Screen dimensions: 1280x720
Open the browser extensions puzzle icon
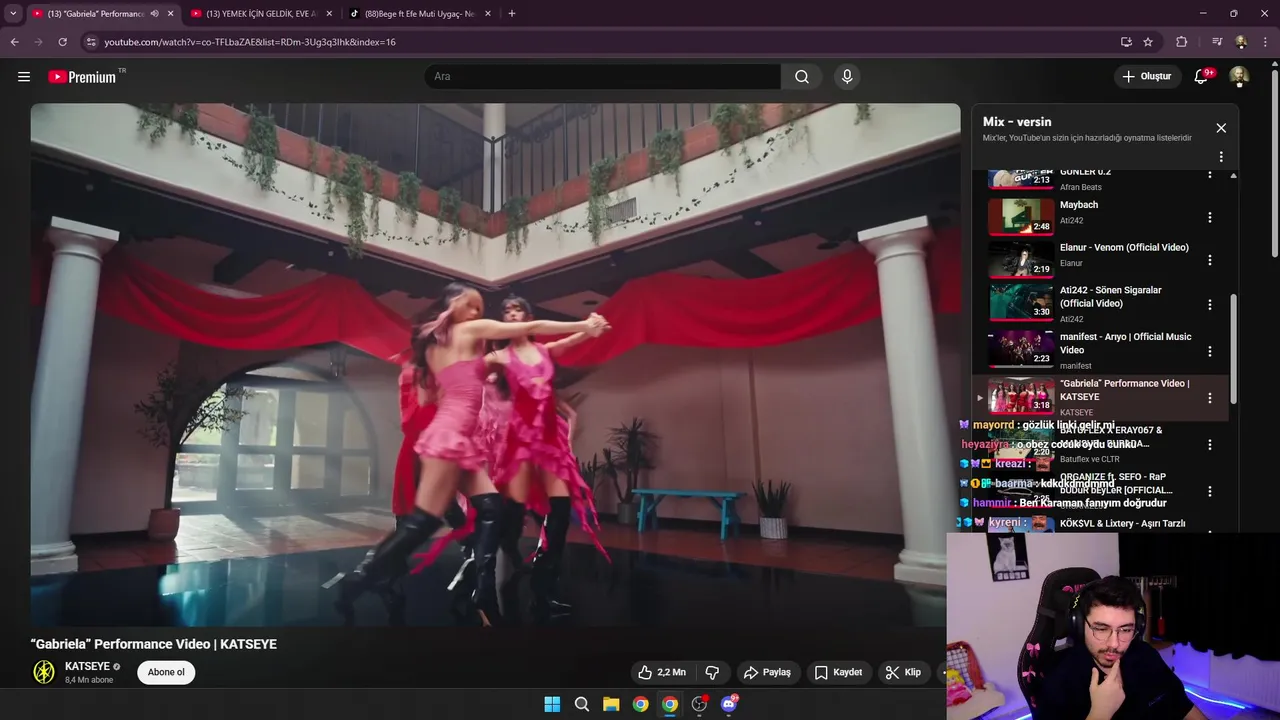1182,42
